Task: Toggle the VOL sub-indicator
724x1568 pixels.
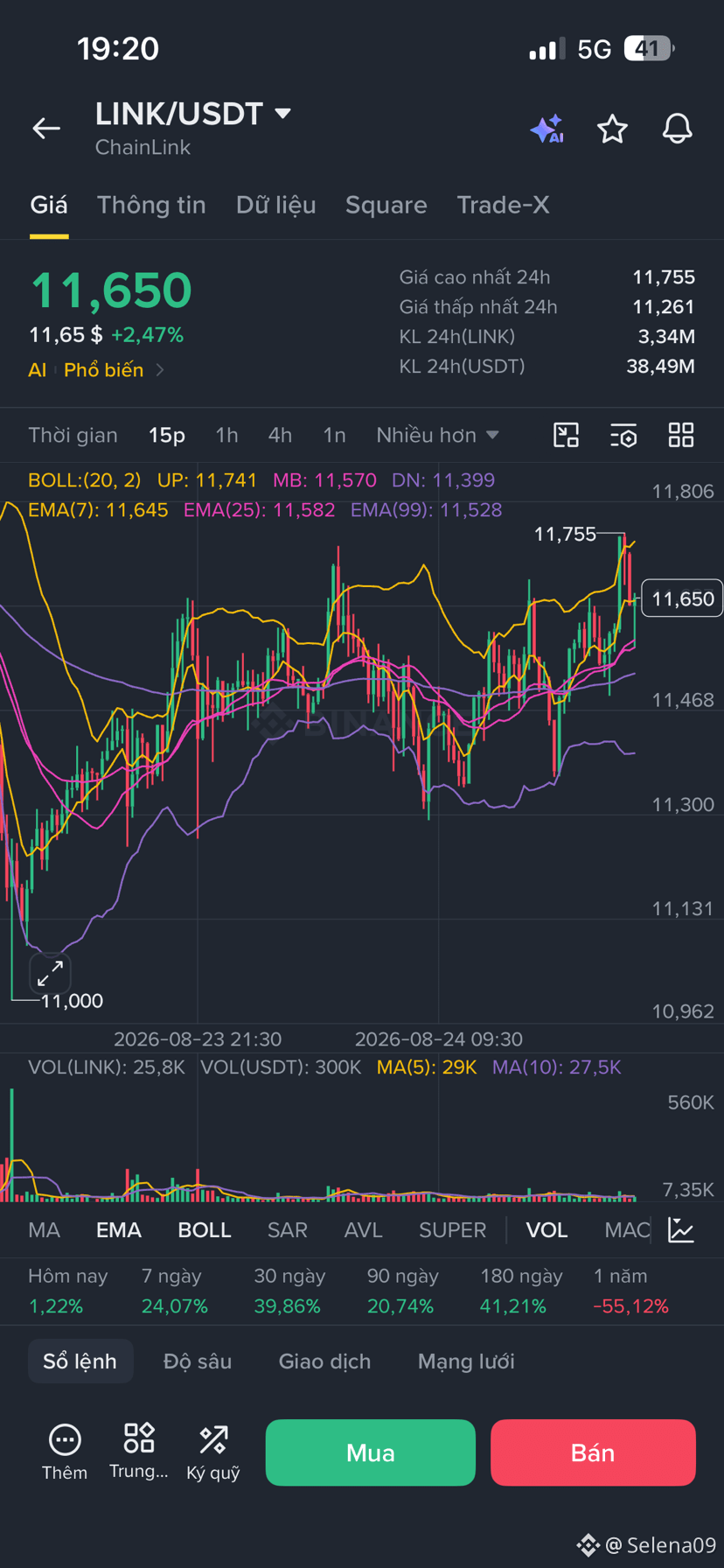Action: pyautogui.click(x=546, y=1230)
